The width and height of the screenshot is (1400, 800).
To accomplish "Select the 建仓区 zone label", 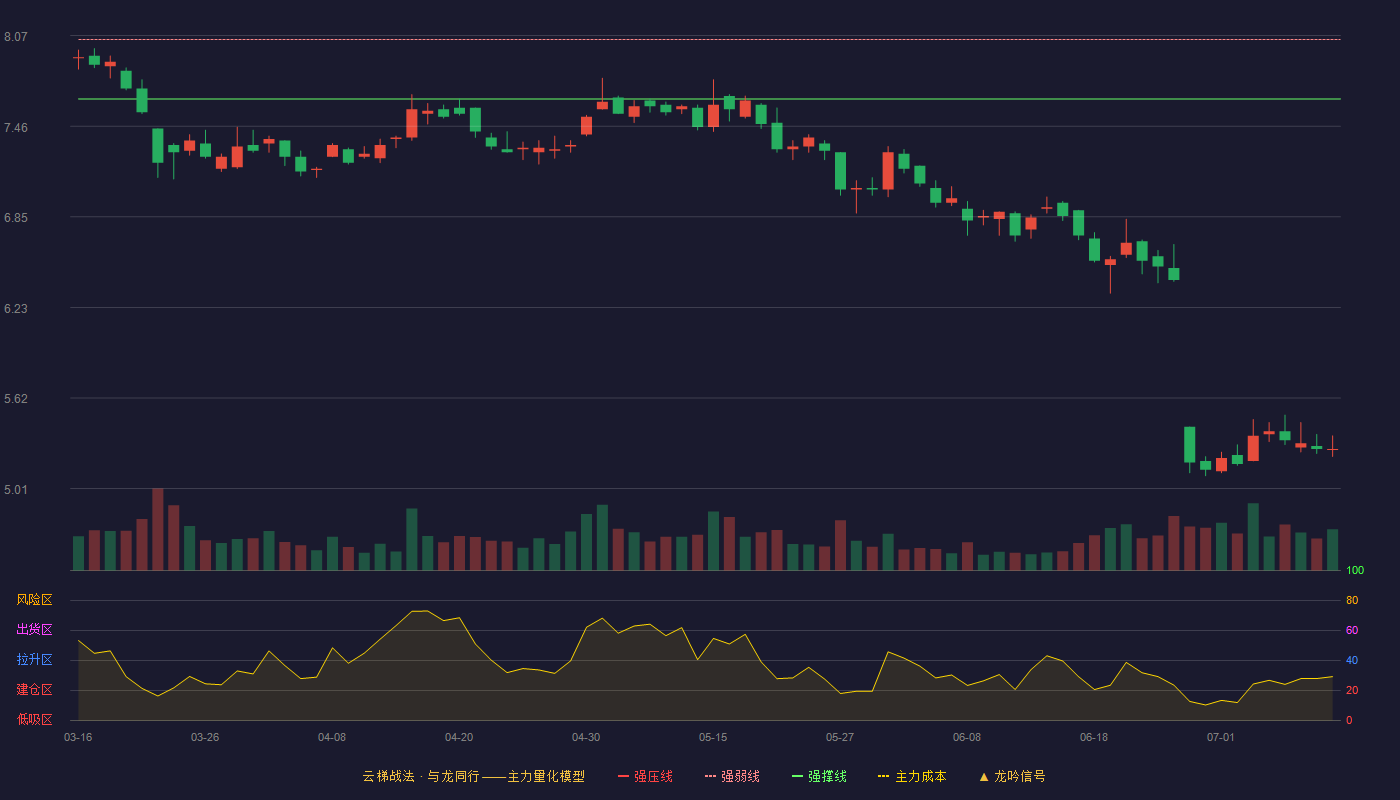I will tap(34, 690).
